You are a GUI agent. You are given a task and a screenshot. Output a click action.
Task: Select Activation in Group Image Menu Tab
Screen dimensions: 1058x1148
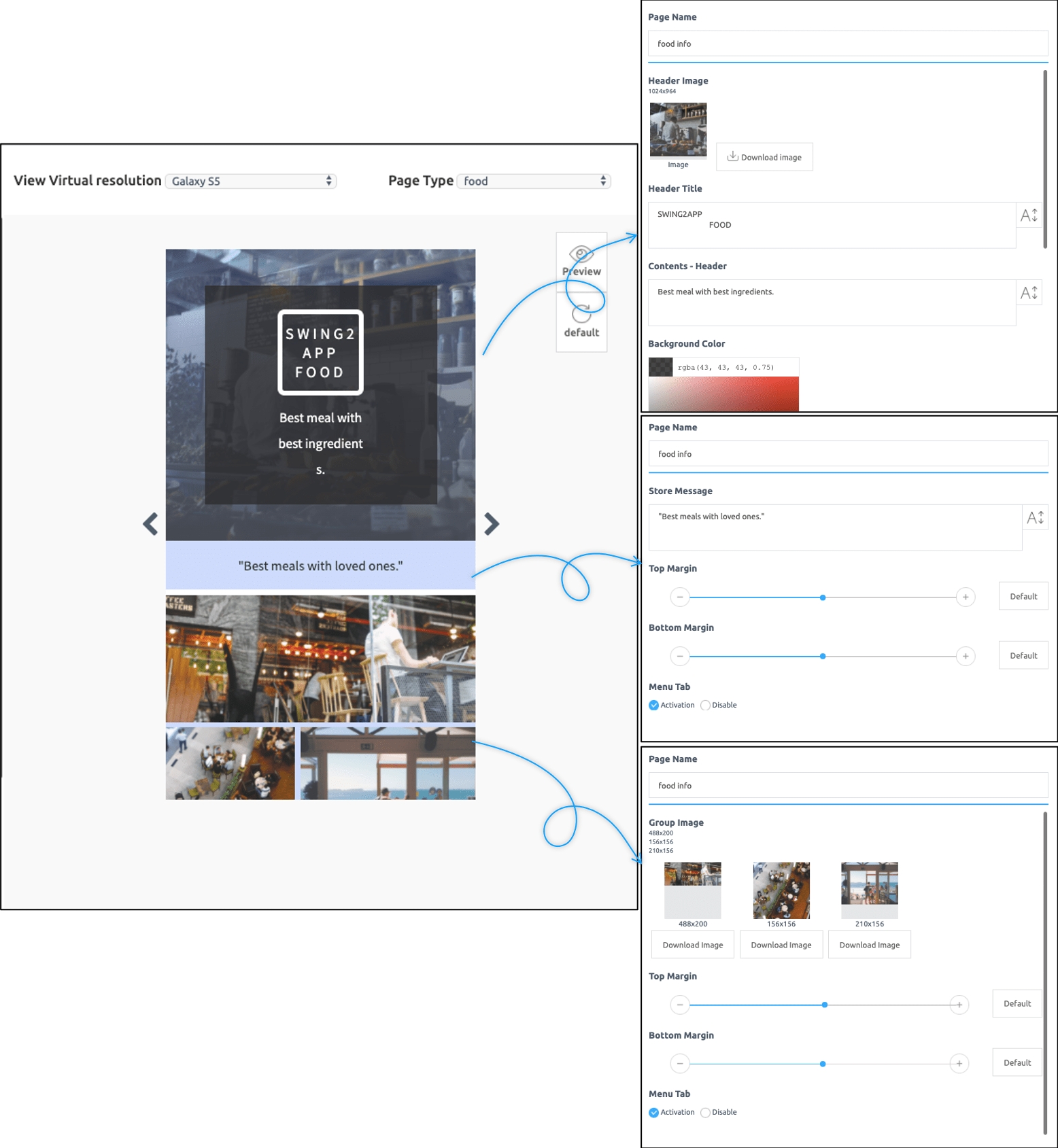[654, 1113]
